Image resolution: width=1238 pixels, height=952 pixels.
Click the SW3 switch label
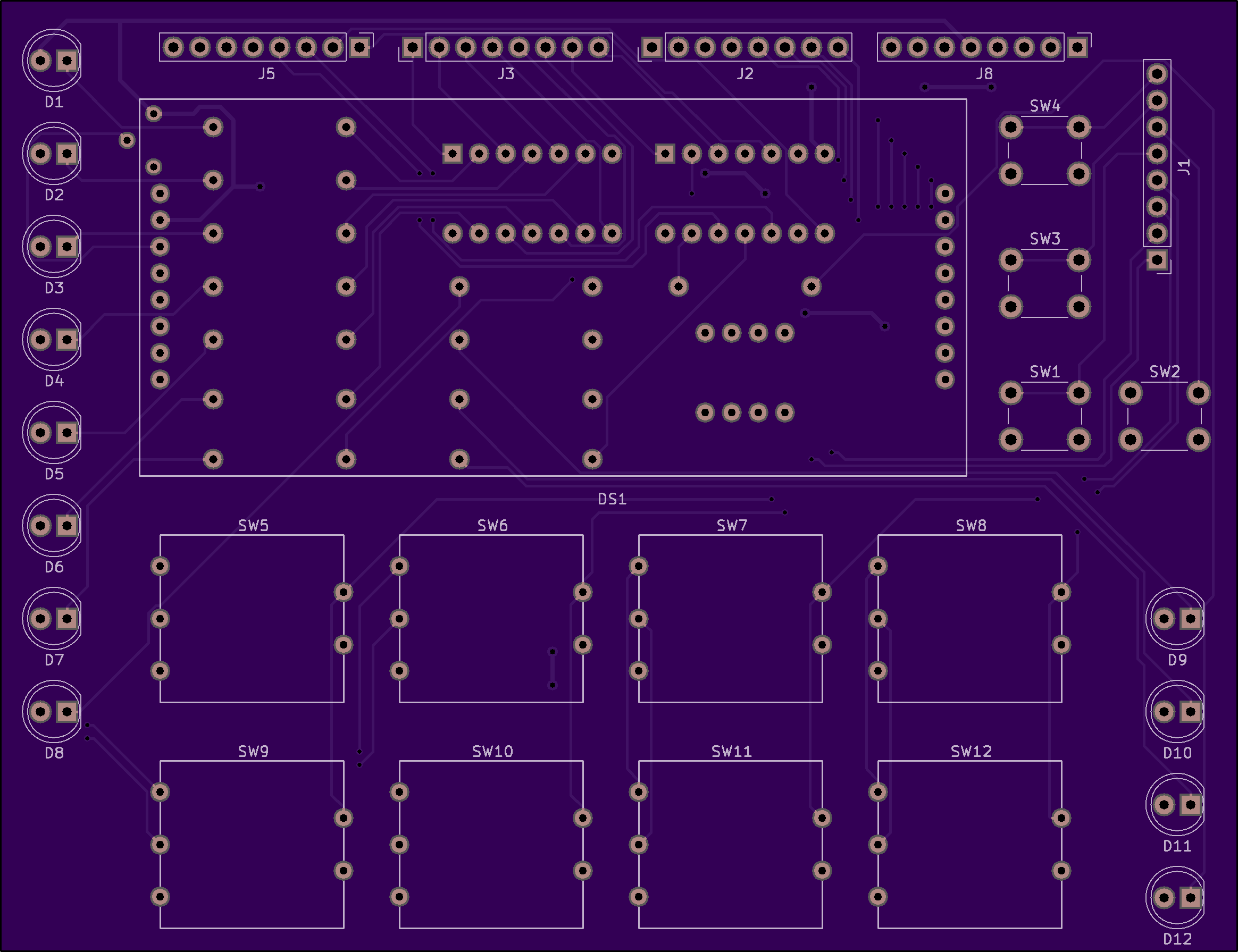click(x=1045, y=239)
